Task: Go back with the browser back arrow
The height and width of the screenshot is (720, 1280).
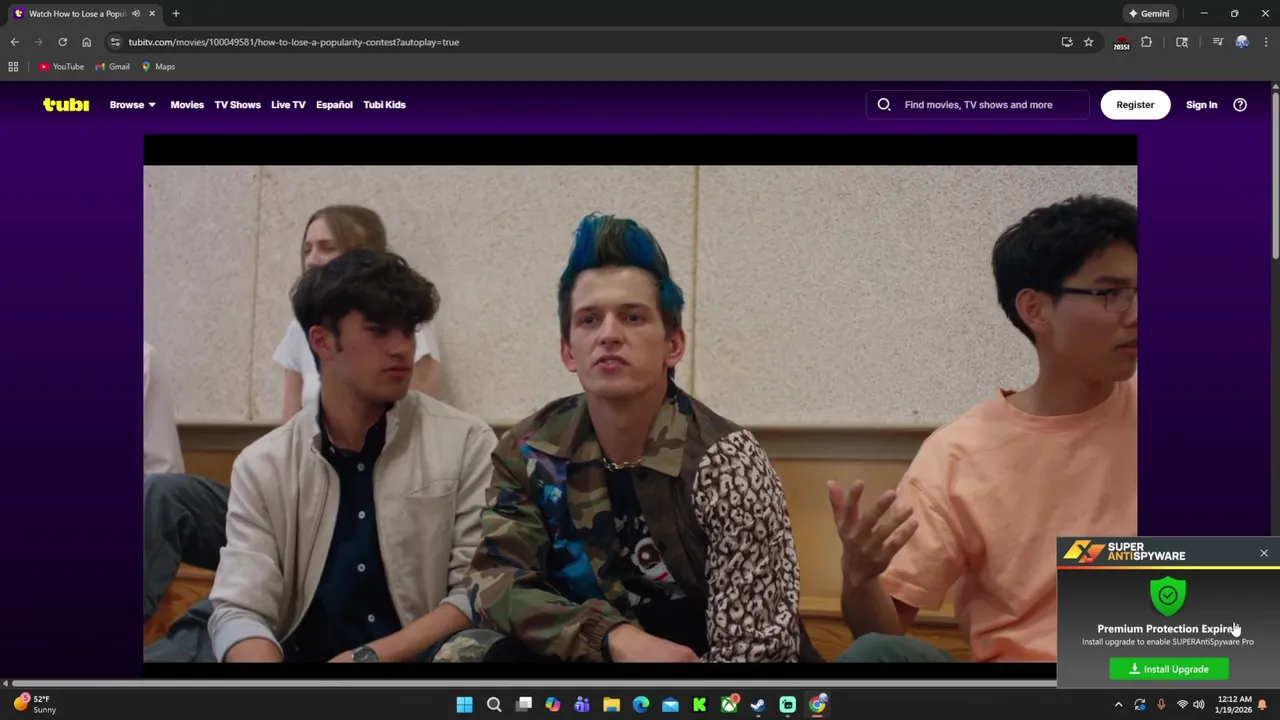Action: 14,42
